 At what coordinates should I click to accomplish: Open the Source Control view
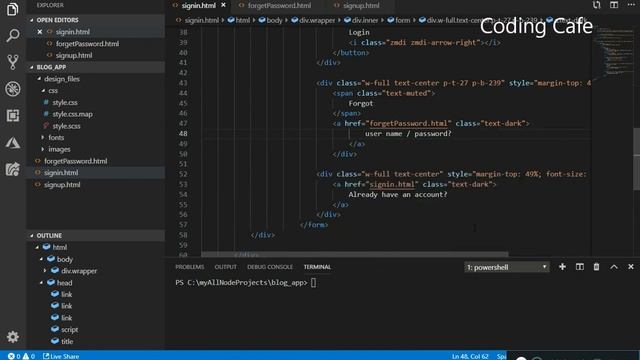click(x=13, y=62)
